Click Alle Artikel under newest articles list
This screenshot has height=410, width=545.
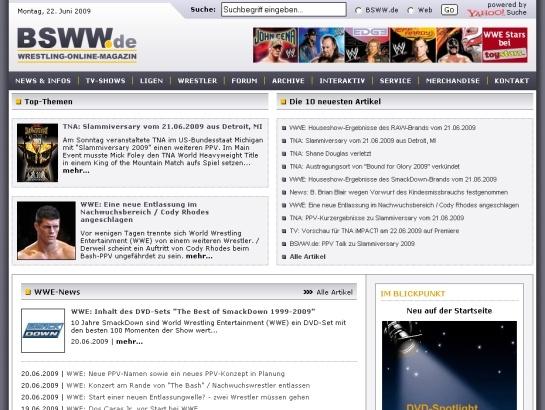pos(308,256)
